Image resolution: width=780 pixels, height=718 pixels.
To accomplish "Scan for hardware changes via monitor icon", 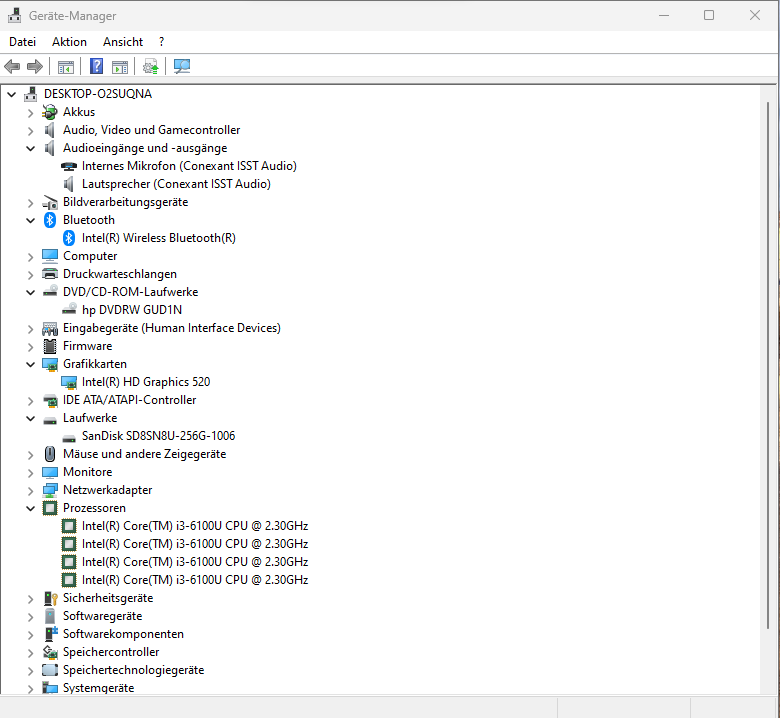I will (182, 66).
